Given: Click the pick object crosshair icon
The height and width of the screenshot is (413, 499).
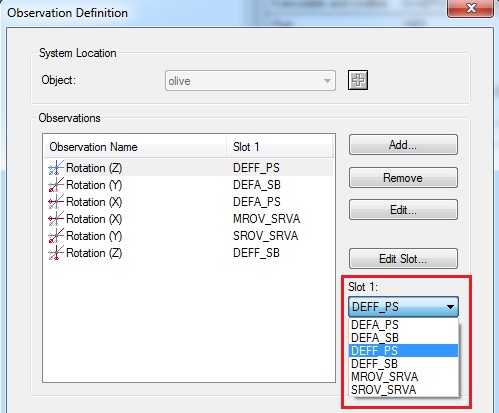Looking at the screenshot, I should click(x=358, y=80).
